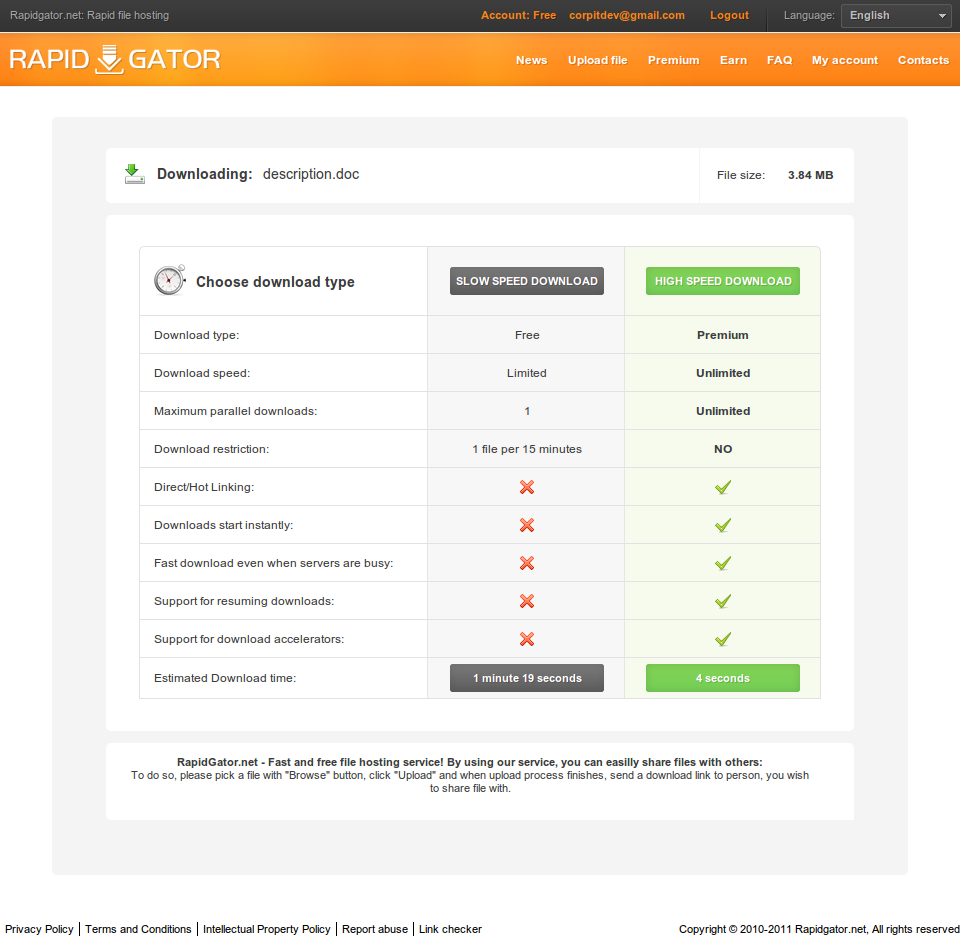960x947 pixels.
Task: Click the green check for Downloads start instantly
Action: tap(722, 525)
